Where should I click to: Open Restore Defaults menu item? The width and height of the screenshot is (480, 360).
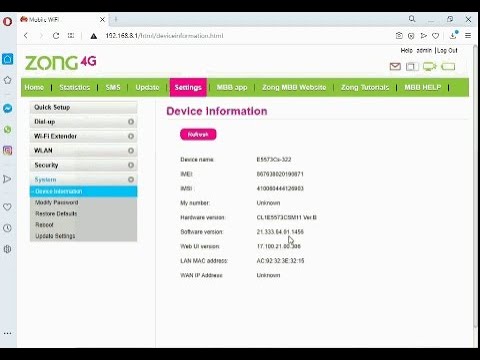point(56,214)
